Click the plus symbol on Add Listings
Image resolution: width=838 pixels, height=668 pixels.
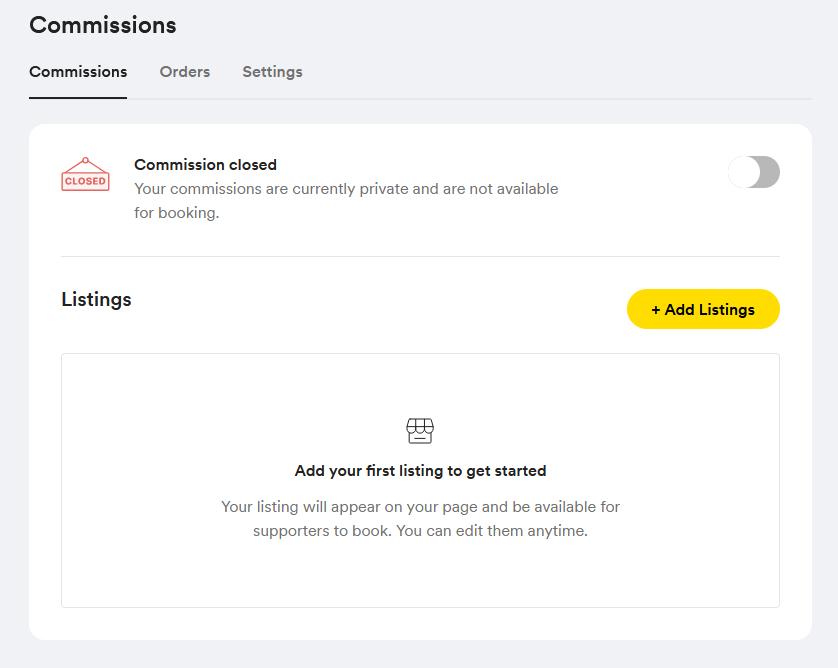click(656, 310)
